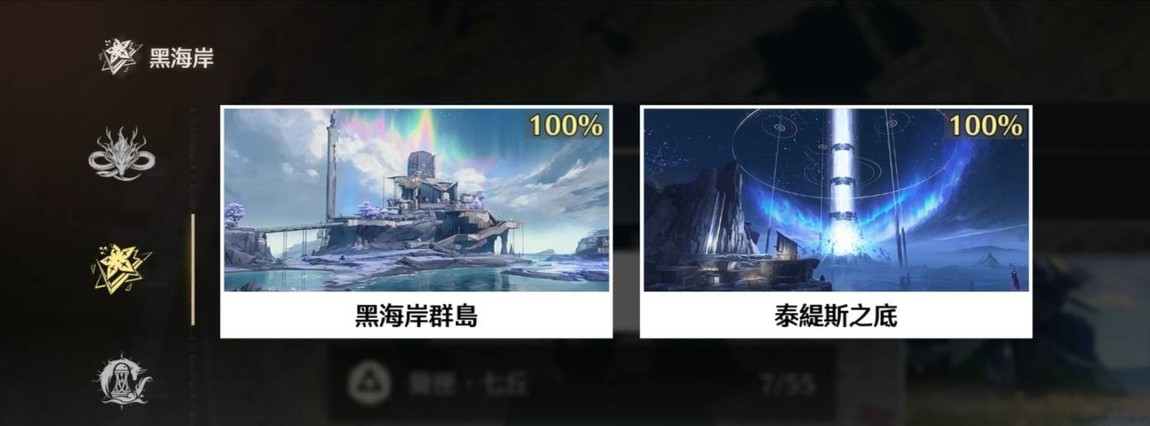Select the golden Black Shores star icon
The width and height of the screenshot is (1150, 426).
click(x=122, y=268)
